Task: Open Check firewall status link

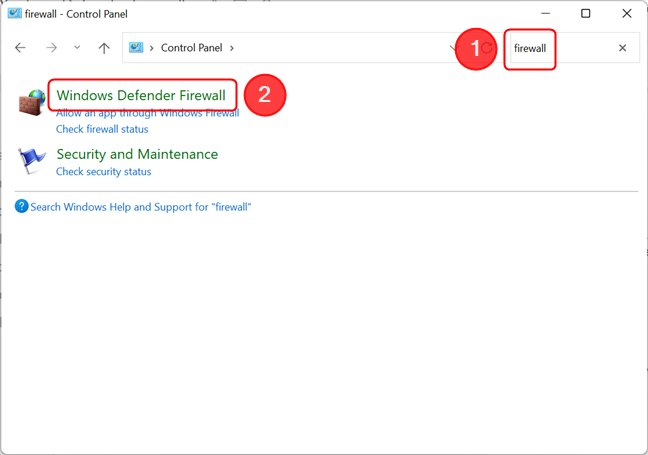Action: [x=102, y=129]
